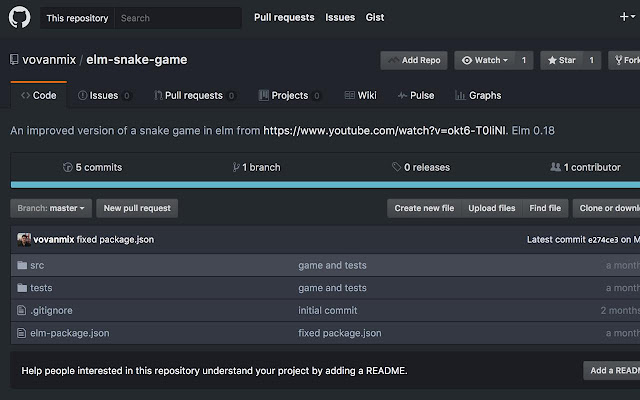Open the .gitignore file name
This screenshot has width=640, height=400.
(51, 311)
